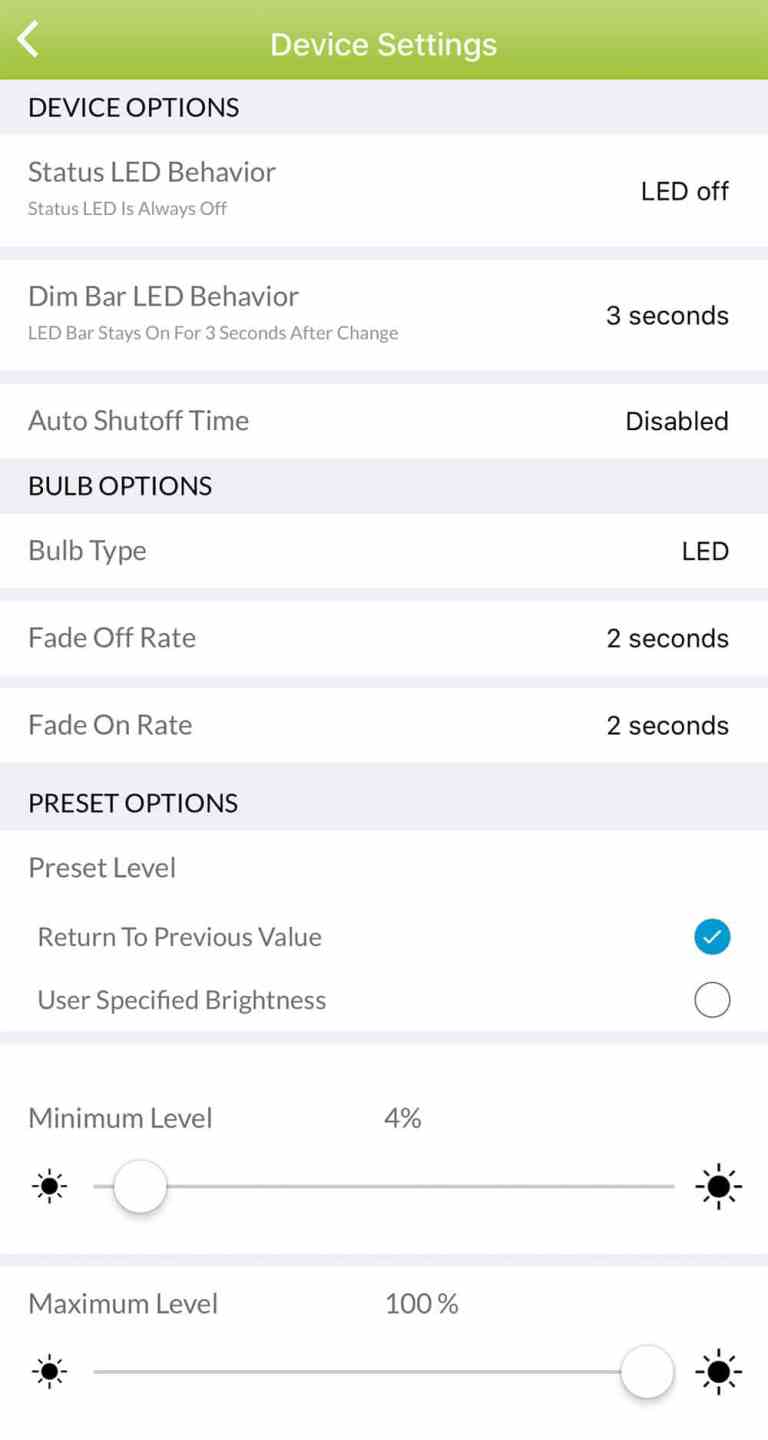The width and height of the screenshot is (768, 1440).
Task: Open the Fade Off Rate setting
Action: (x=384, y=638)
